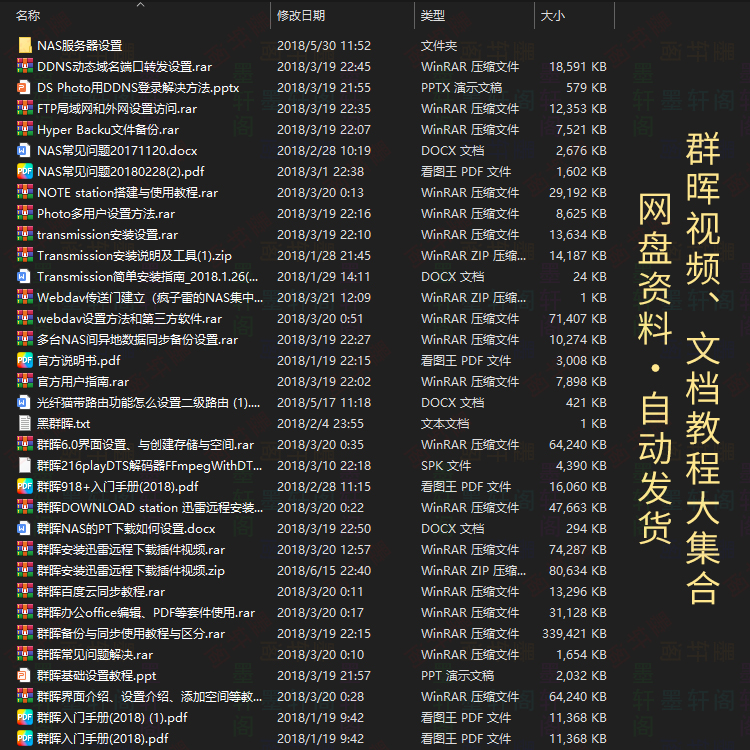Sort files by the 类型 column header
Image resolution: width=750 pixels, height=750 pixels.
tap(433, 16)
